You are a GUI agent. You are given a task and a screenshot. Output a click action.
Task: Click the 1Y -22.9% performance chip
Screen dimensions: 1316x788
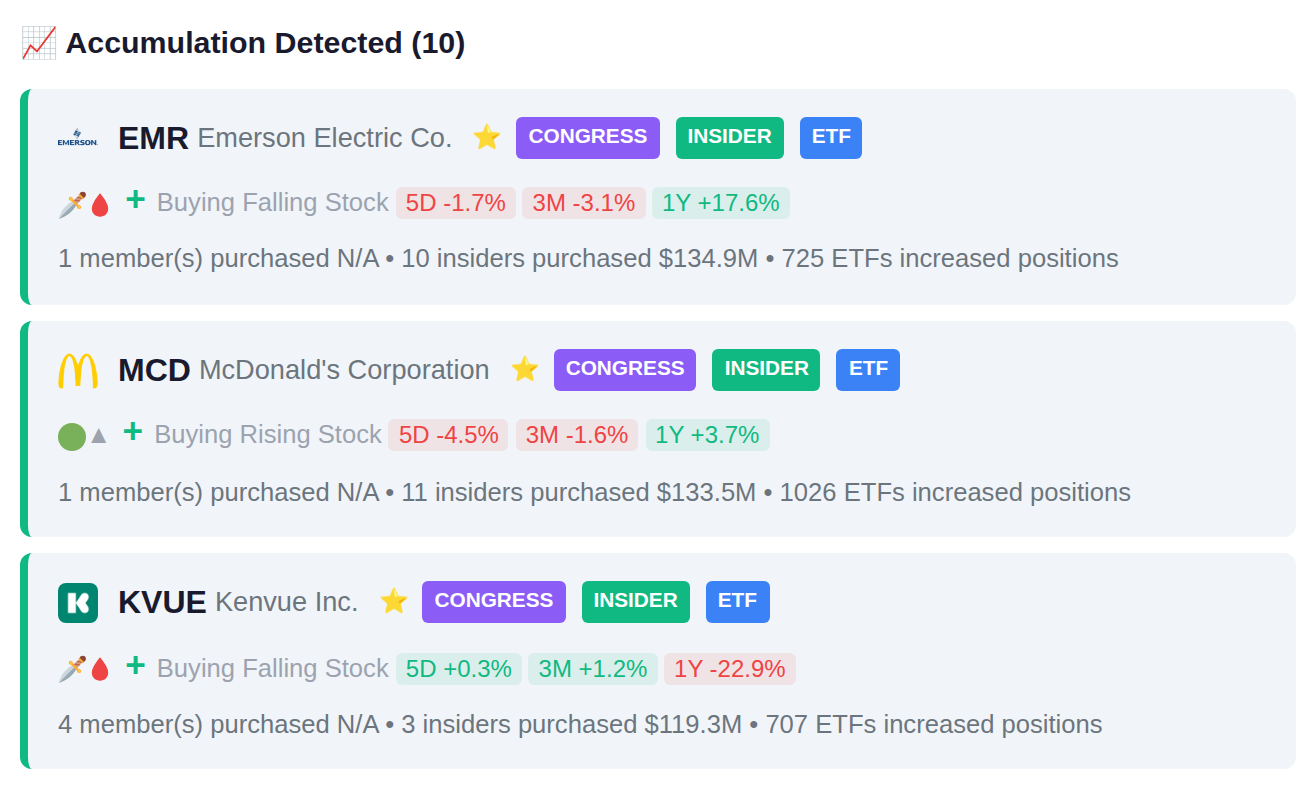[730, 669]
